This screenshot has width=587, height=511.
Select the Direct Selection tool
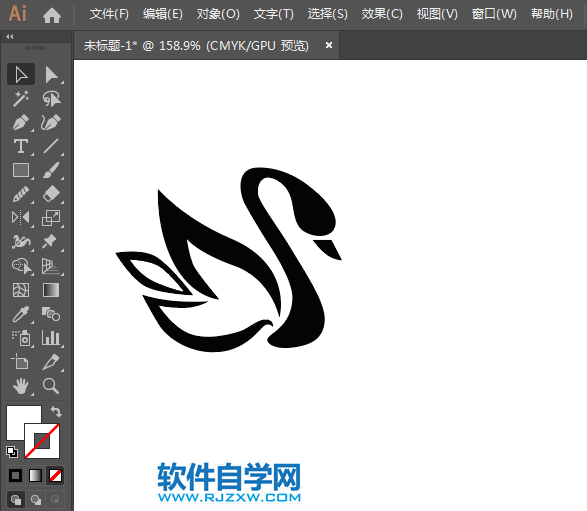[x=51, y=74]
